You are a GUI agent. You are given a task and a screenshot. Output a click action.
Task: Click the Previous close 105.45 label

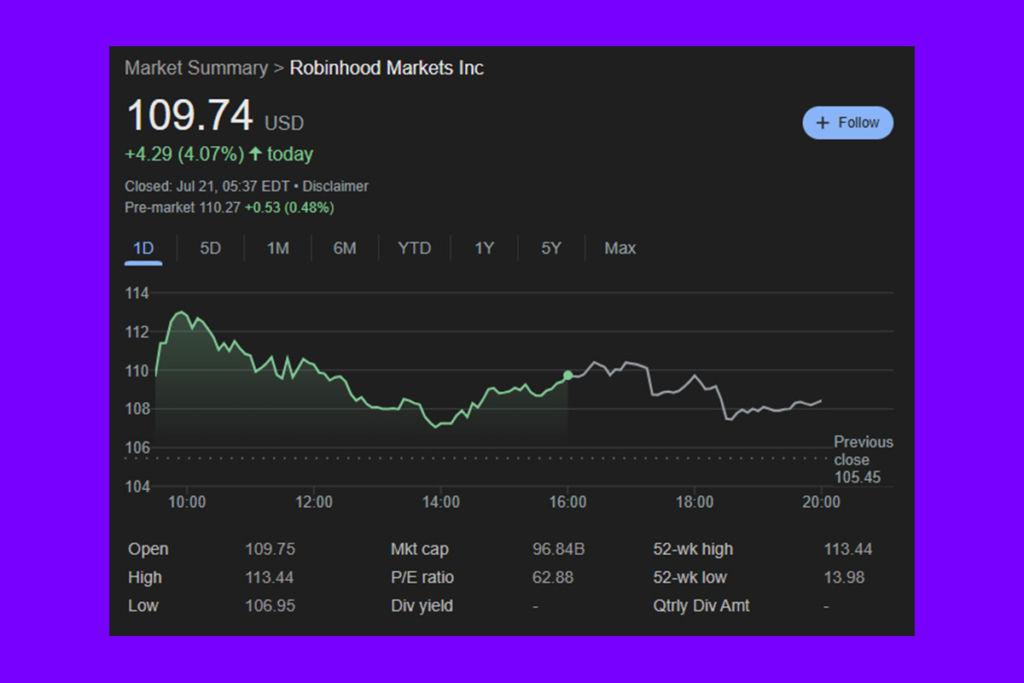click(862, 459)
